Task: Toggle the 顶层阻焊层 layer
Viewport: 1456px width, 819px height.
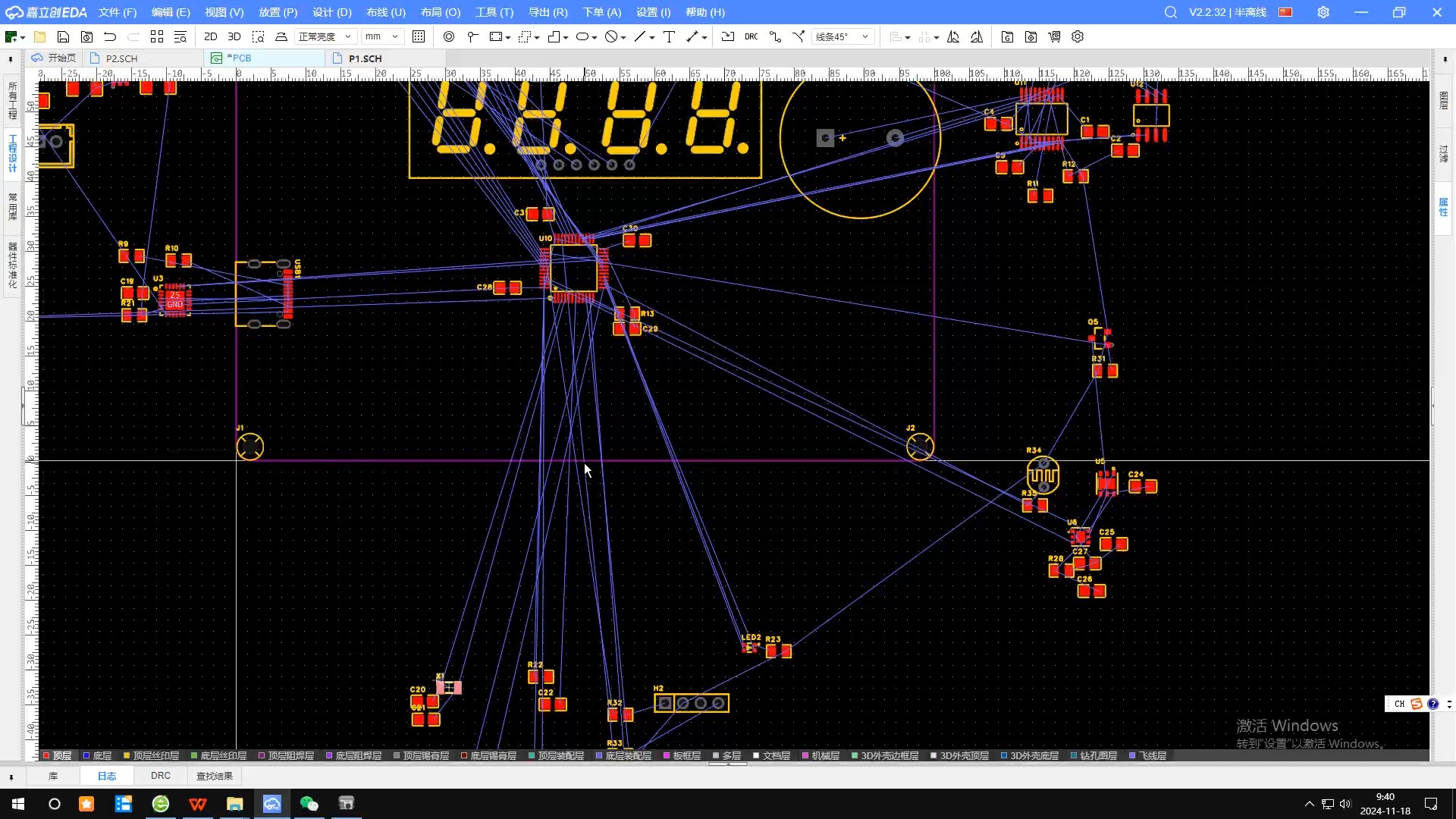Action: point(287,756)
